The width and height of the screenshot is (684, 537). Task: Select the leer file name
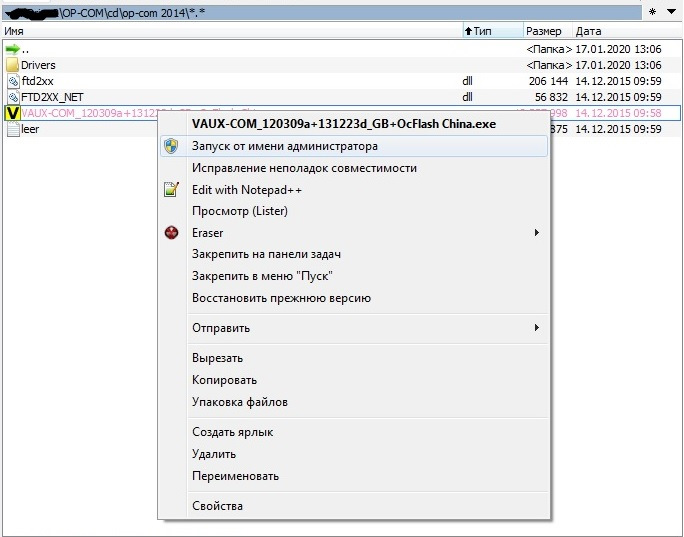pos(30,129)
